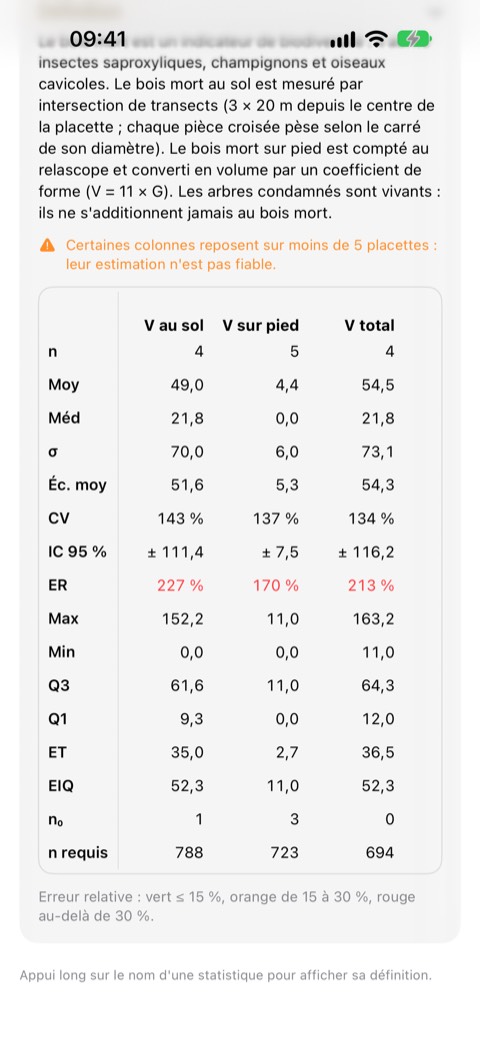
Task: Tap the 'n₀' row label
Action: (57, 820)
